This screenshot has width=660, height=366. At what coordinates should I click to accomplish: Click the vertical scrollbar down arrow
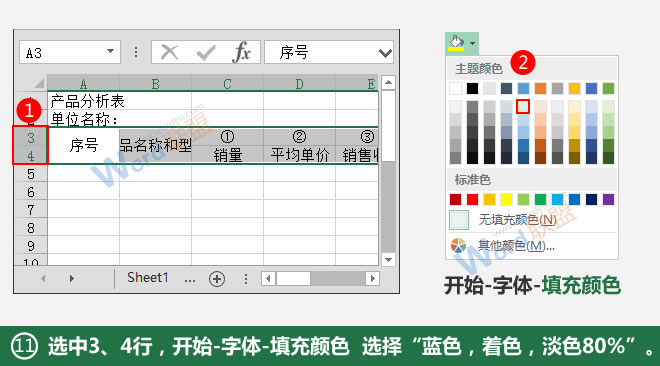tap(388, 260)
